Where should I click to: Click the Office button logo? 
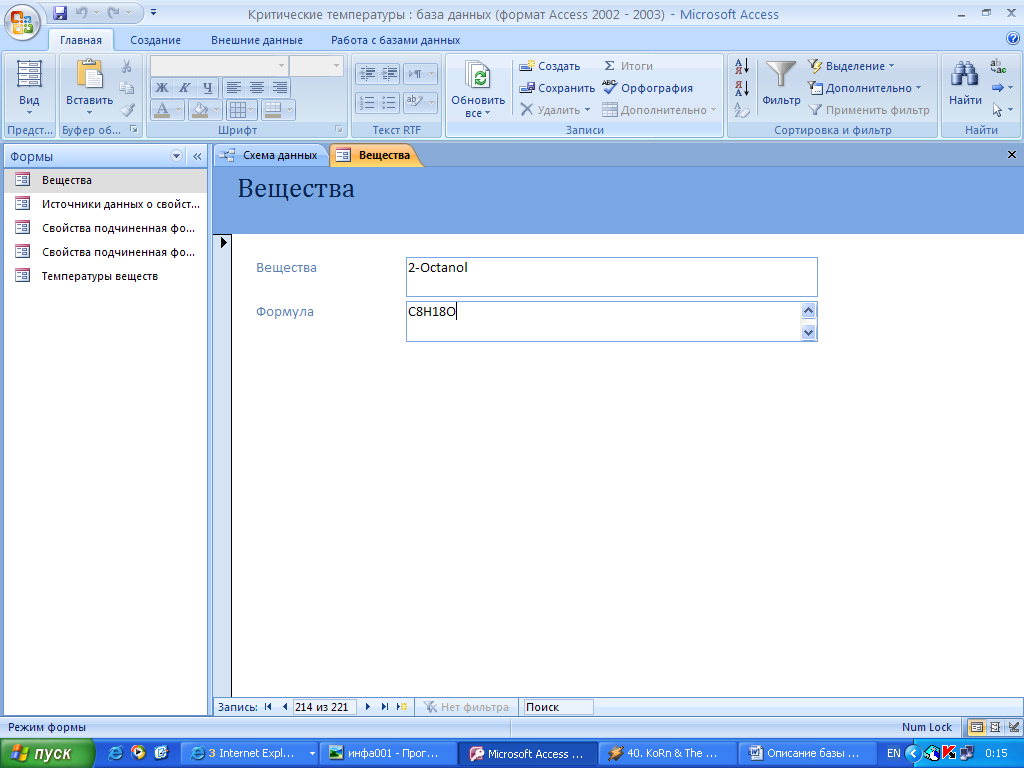point(22,21)
